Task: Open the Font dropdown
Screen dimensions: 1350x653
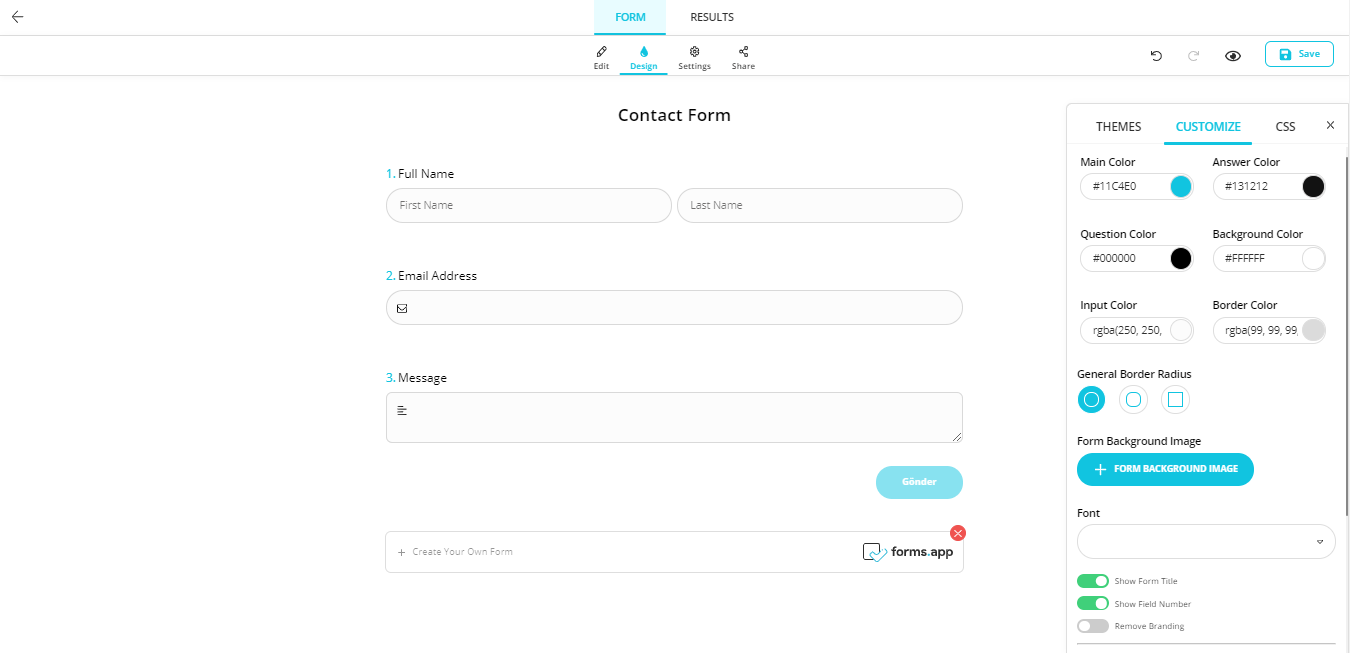Action: 1205,541
